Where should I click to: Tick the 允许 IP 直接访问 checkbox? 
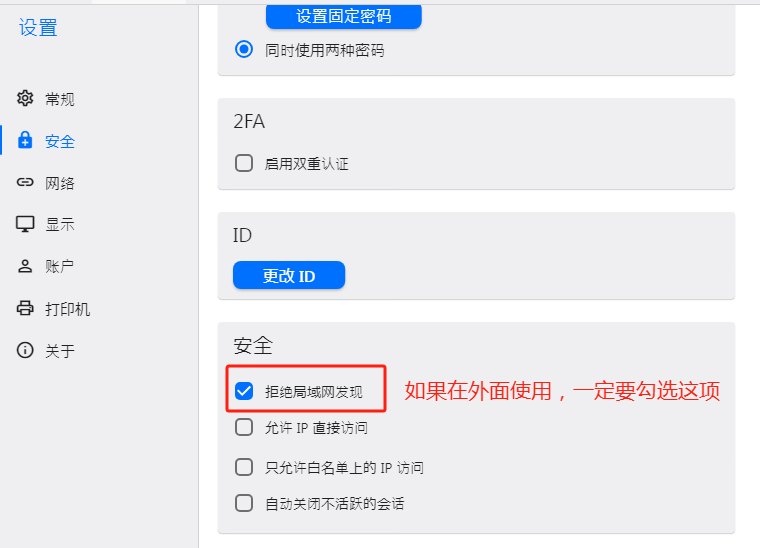click(244, 428)
